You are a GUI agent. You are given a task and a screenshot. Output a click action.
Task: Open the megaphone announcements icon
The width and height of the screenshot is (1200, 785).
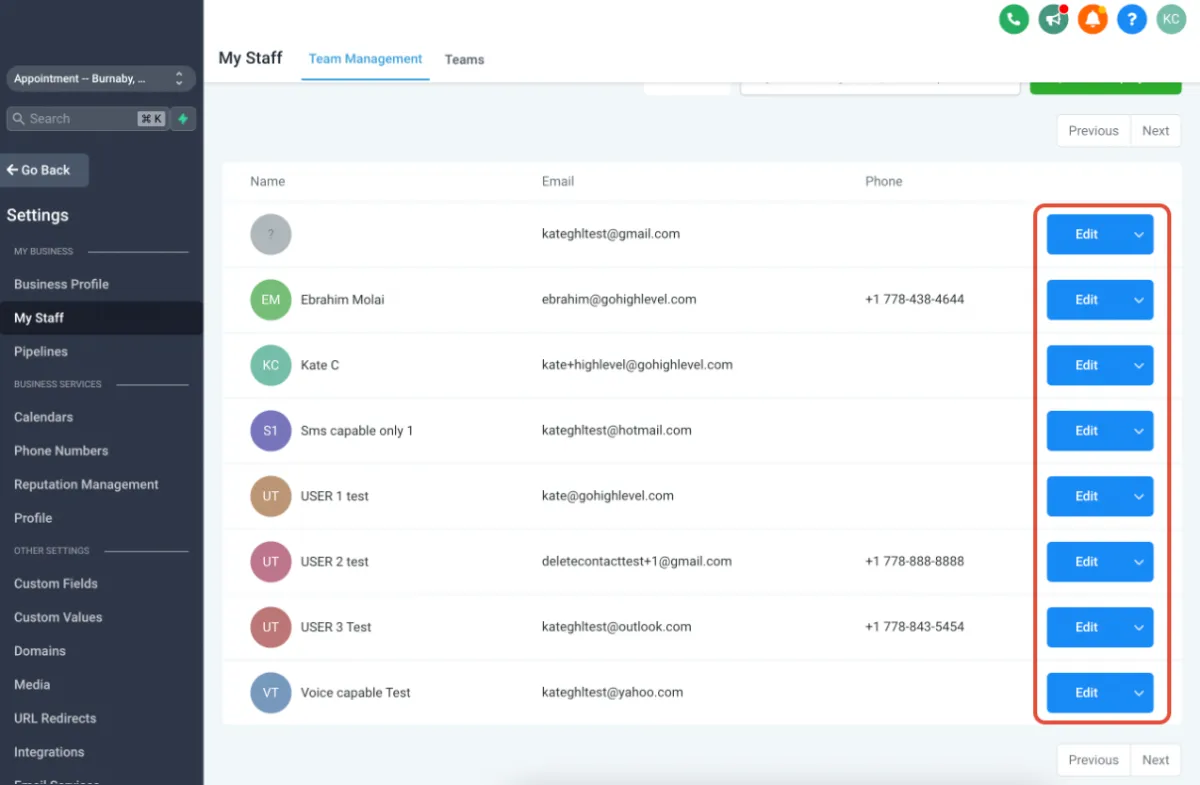pos(1053,19)
